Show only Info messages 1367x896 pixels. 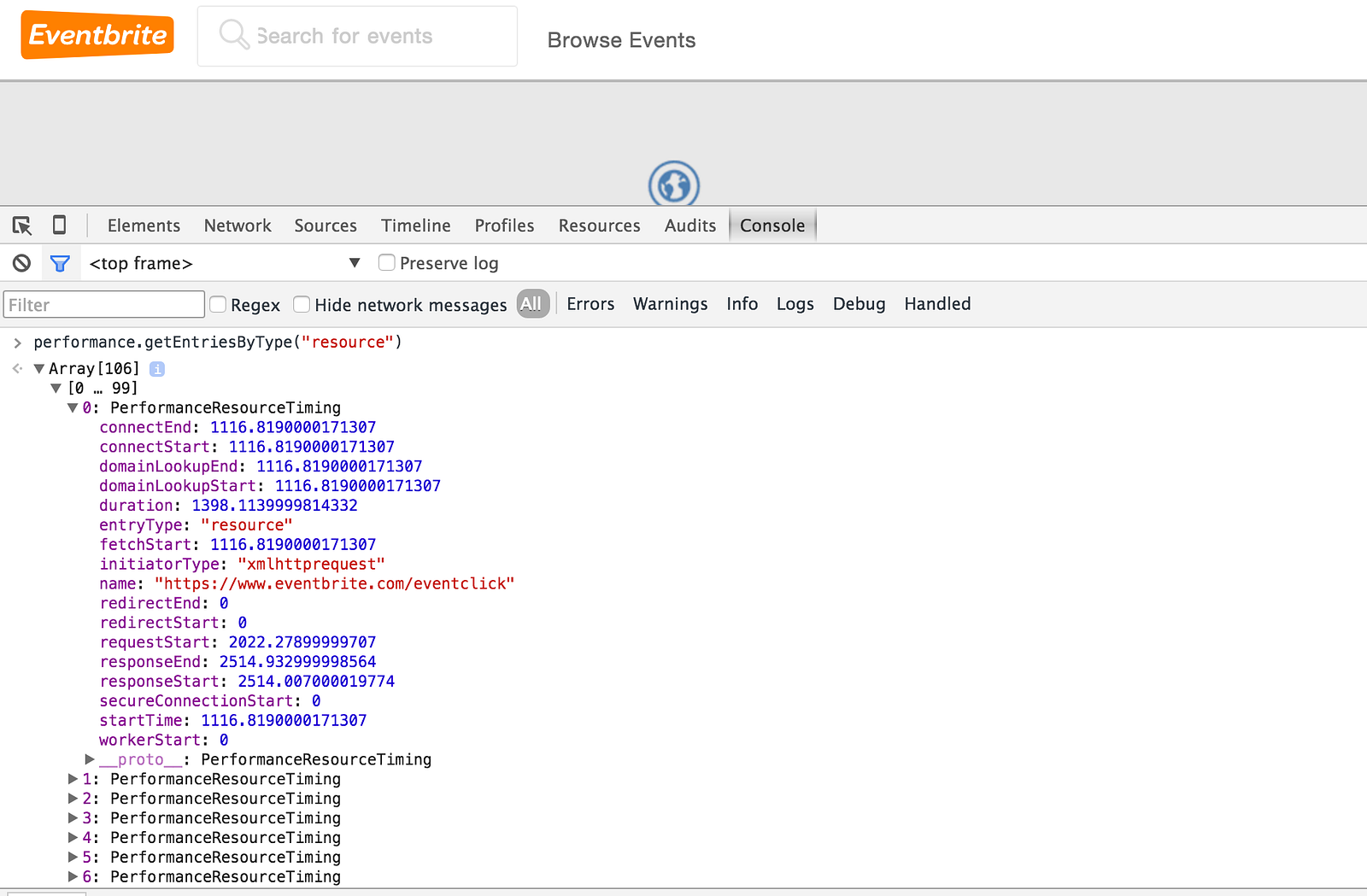click(742, 304)
